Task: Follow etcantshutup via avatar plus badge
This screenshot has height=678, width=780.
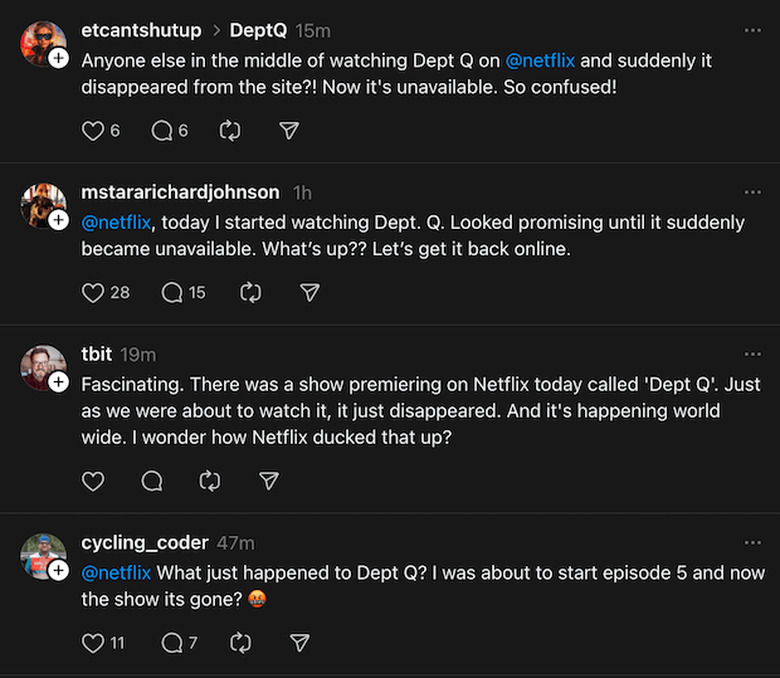Action: tap(59, 59)
